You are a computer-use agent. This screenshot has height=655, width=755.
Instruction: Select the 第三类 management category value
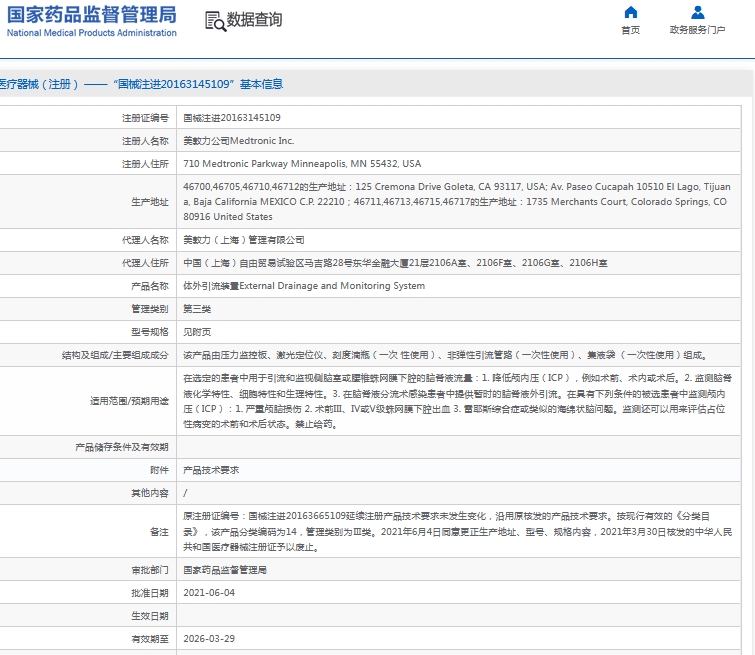pyautogui.click(x=197, y=309)
